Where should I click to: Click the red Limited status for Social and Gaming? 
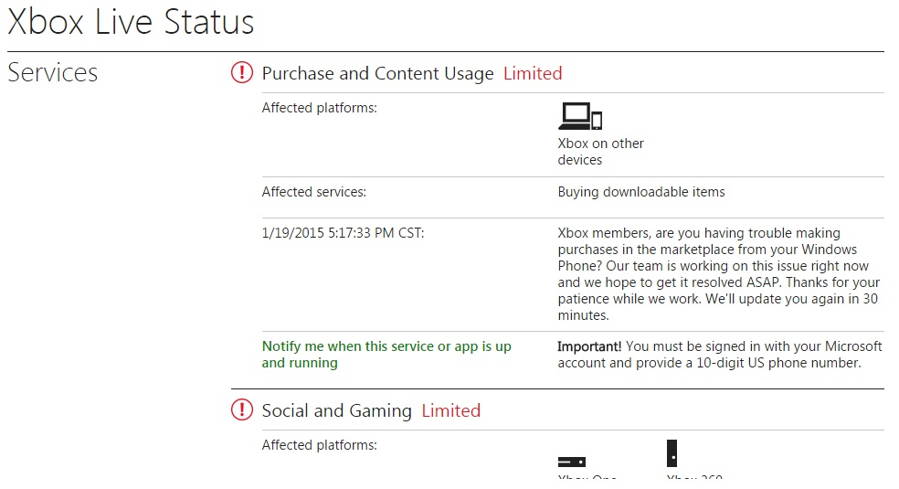tap(450, 410)
